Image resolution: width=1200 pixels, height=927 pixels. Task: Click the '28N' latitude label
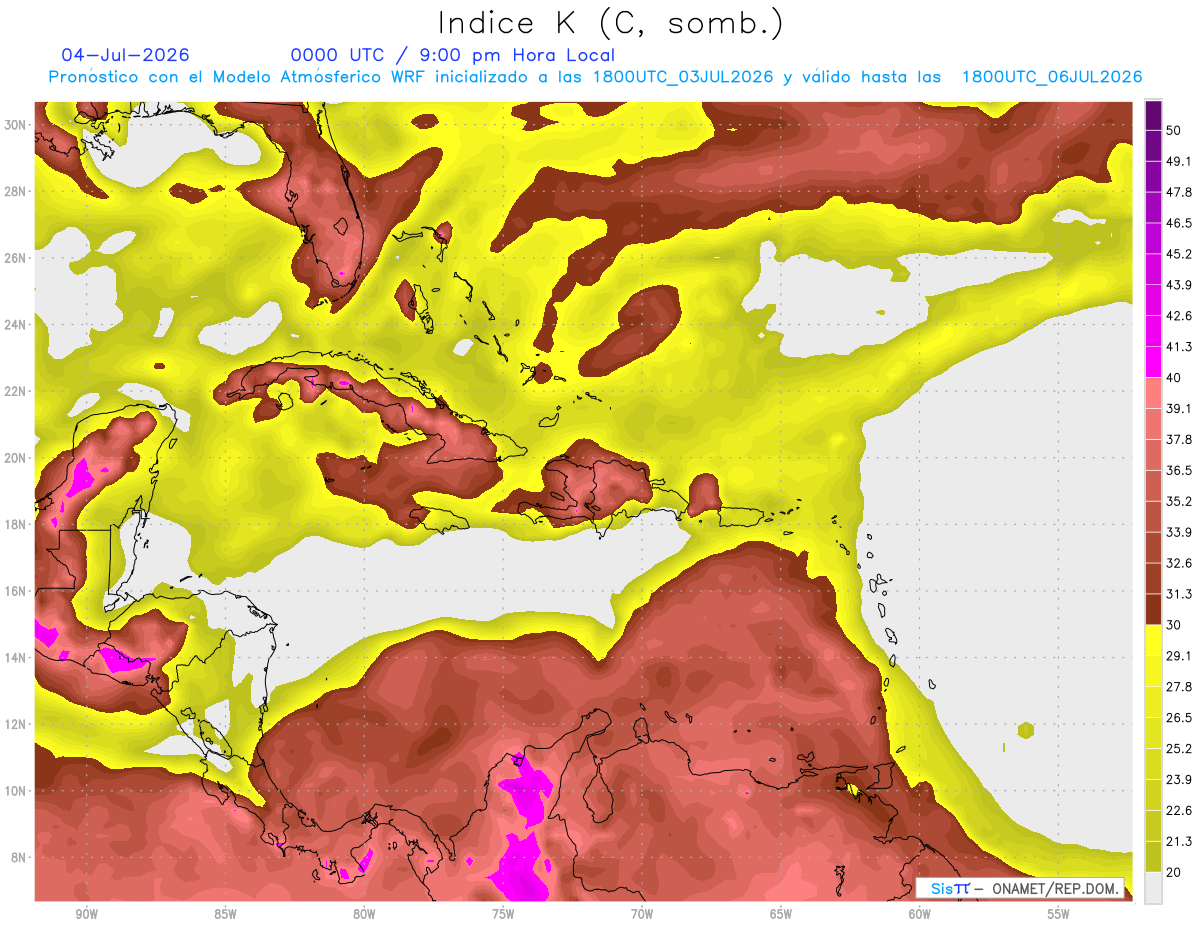tap(16, 191)
